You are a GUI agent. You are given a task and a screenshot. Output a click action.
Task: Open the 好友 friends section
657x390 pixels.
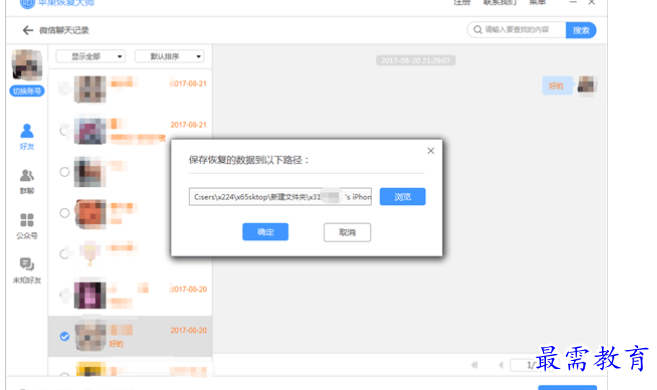click(x=27, y=137)
